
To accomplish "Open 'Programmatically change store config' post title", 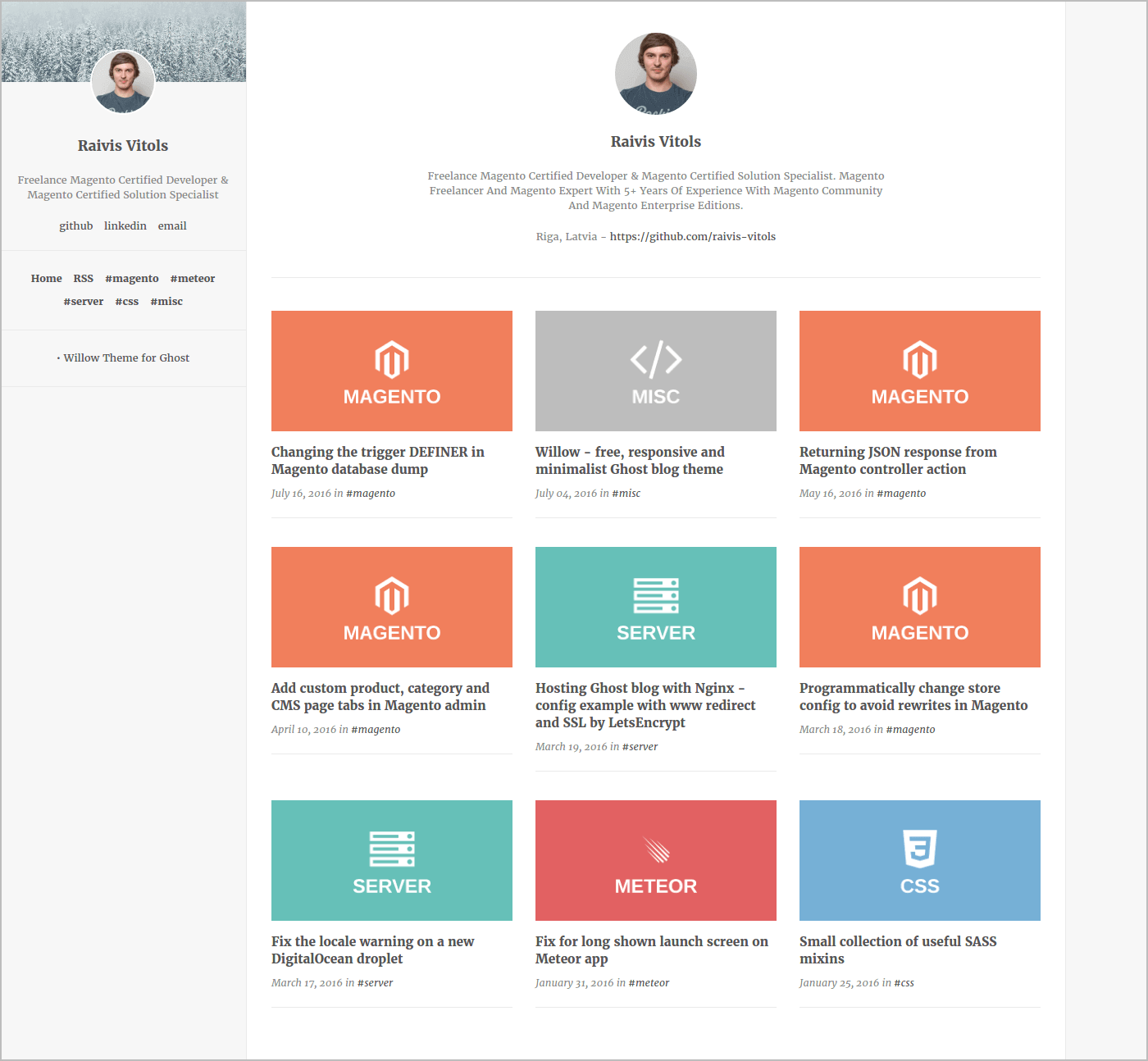I will click(x=913, y=696).
